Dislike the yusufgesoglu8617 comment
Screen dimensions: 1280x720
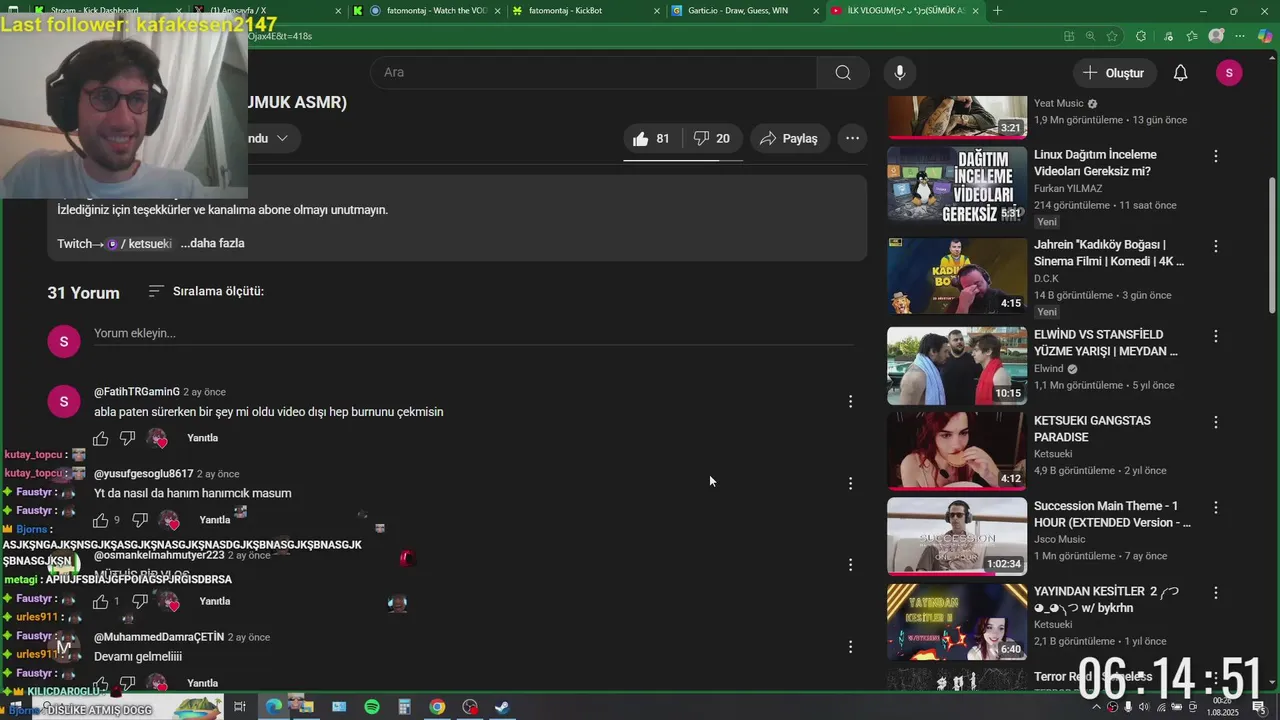[140, 520]
